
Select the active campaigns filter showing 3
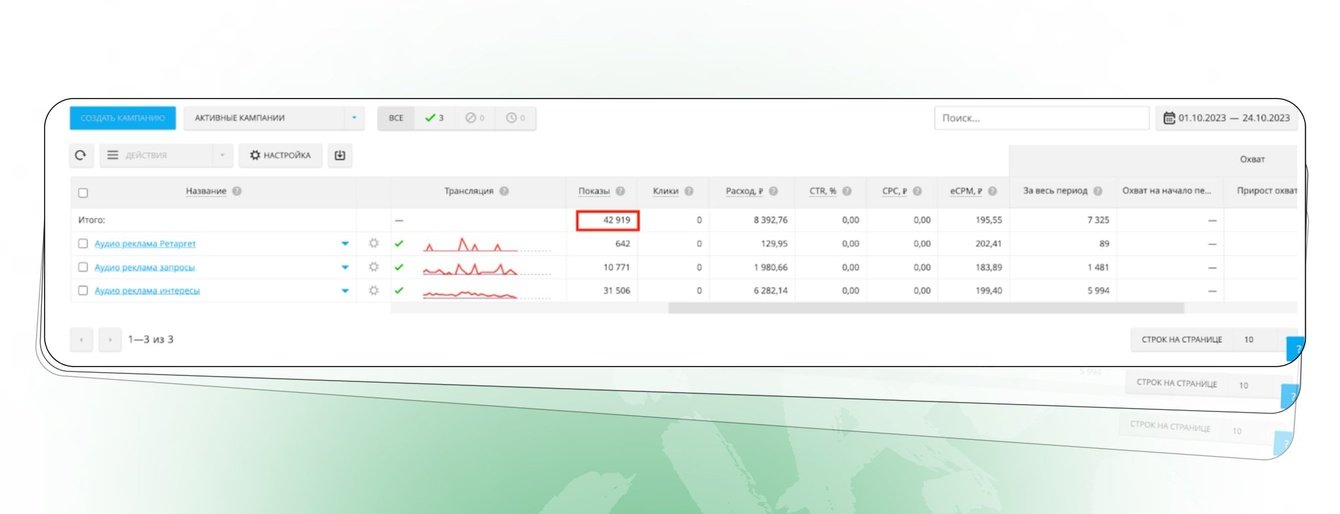coord(435,119)
